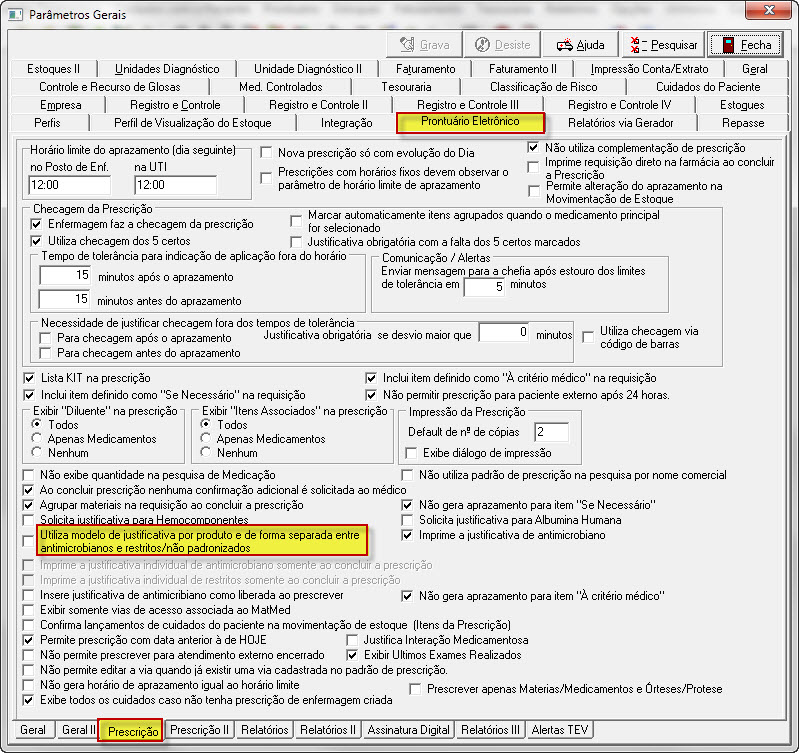This screenshot has height=753, width=799.
Task: Click the tolerância alert minutes field
Action: [x=484, y=287]
